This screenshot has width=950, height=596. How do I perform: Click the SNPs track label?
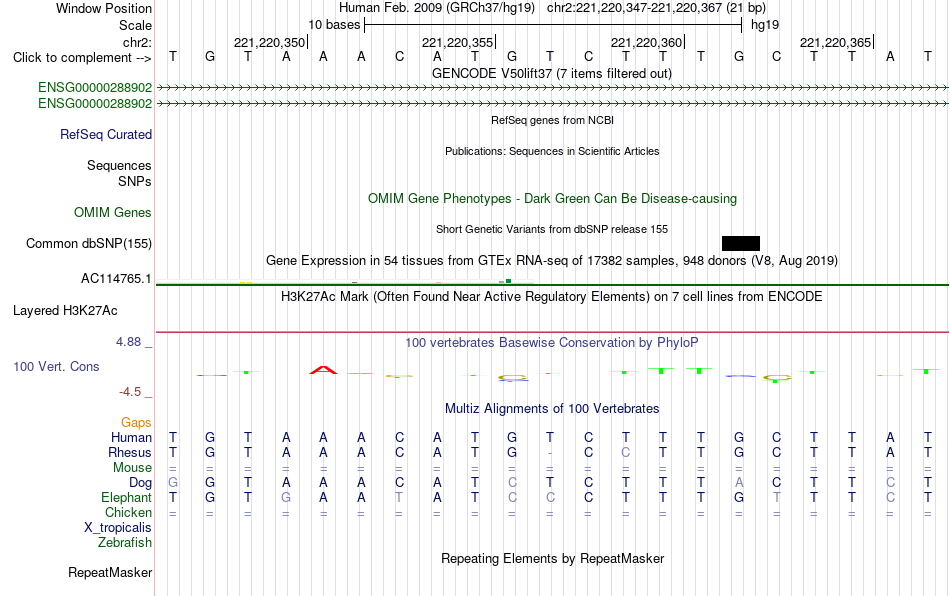click(x=135, y=181)
